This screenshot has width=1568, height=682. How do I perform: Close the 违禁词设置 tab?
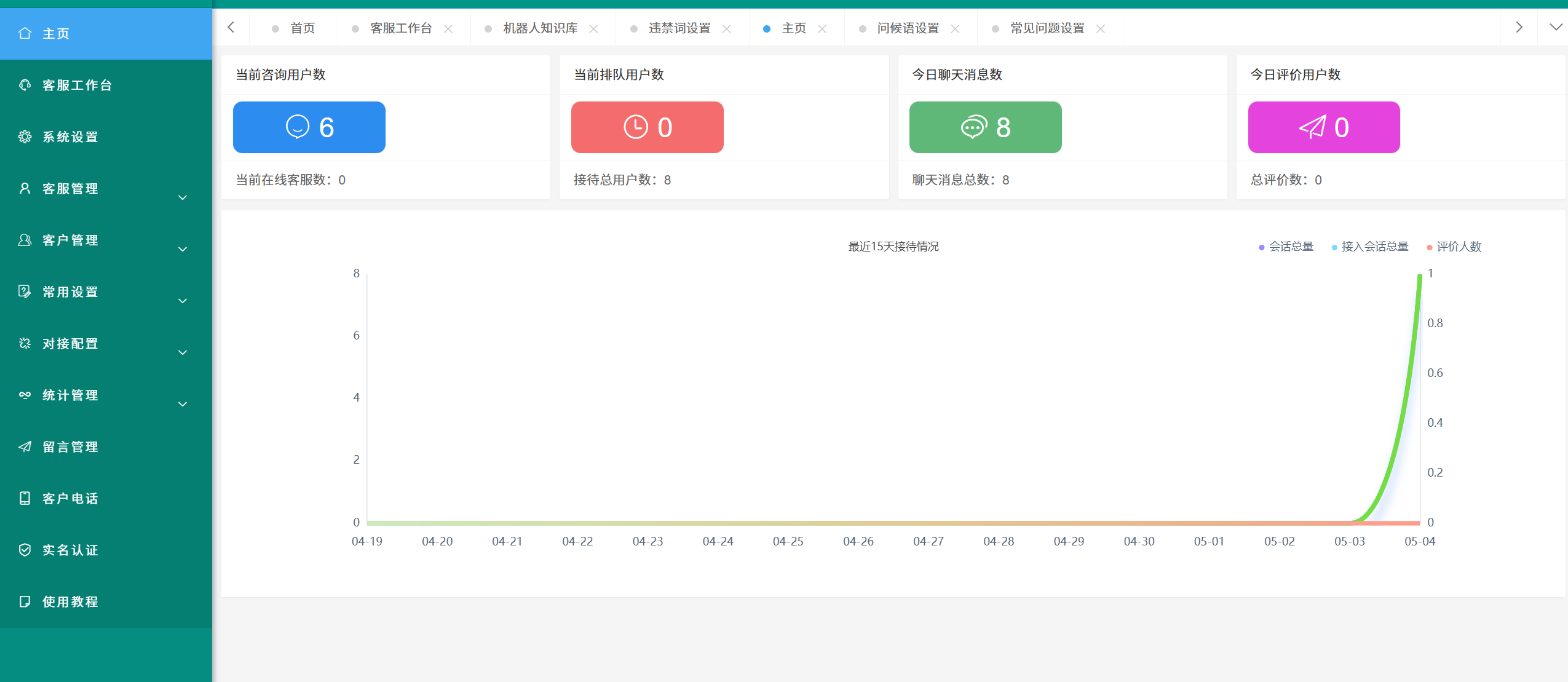[726, 29]
